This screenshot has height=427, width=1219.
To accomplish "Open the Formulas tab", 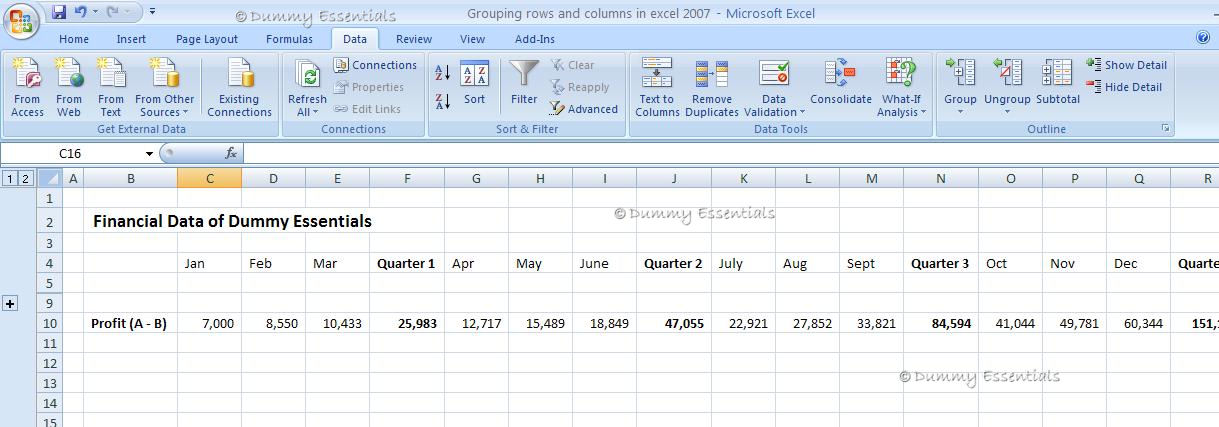I will pos(289,39).
